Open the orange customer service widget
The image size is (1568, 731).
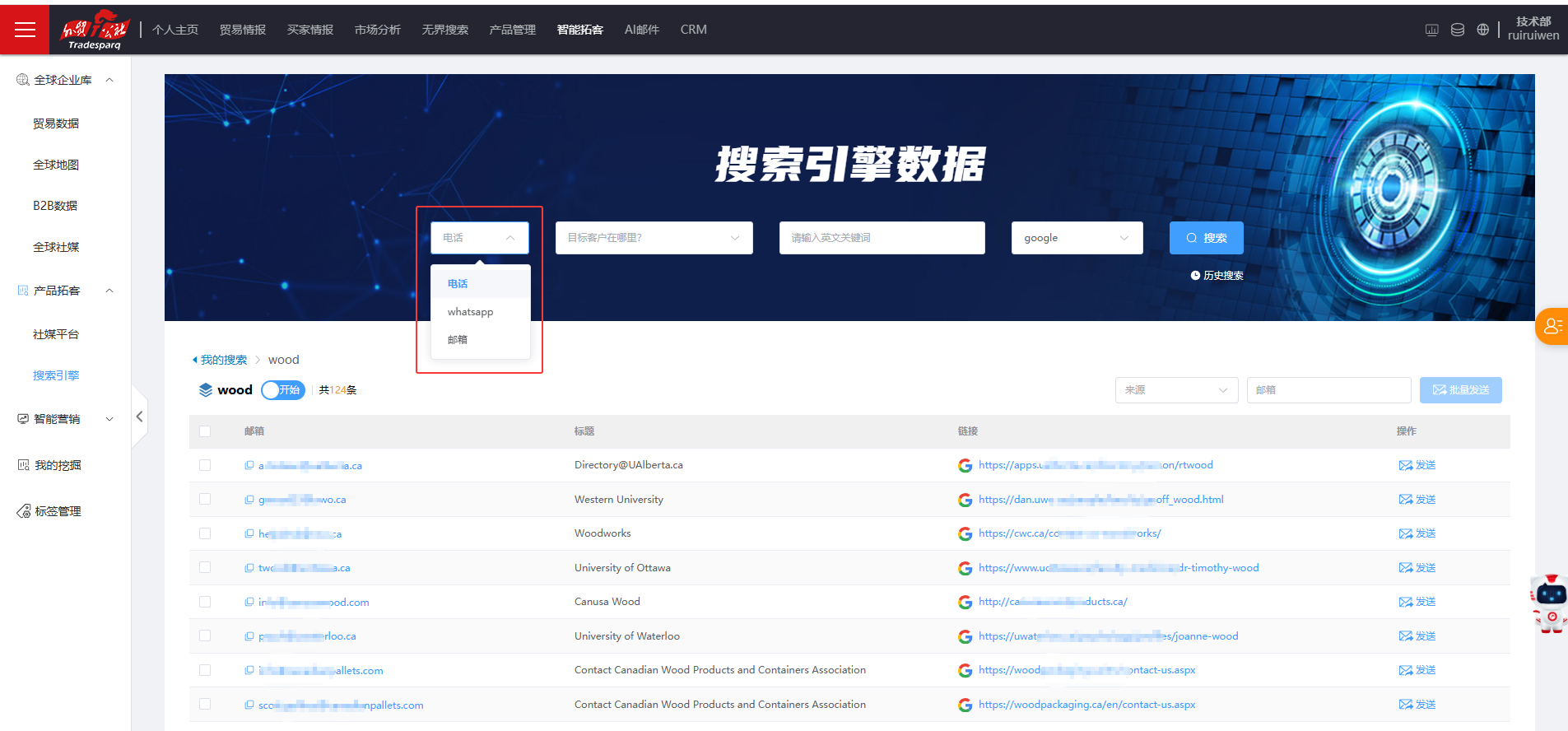point(1552,326)
